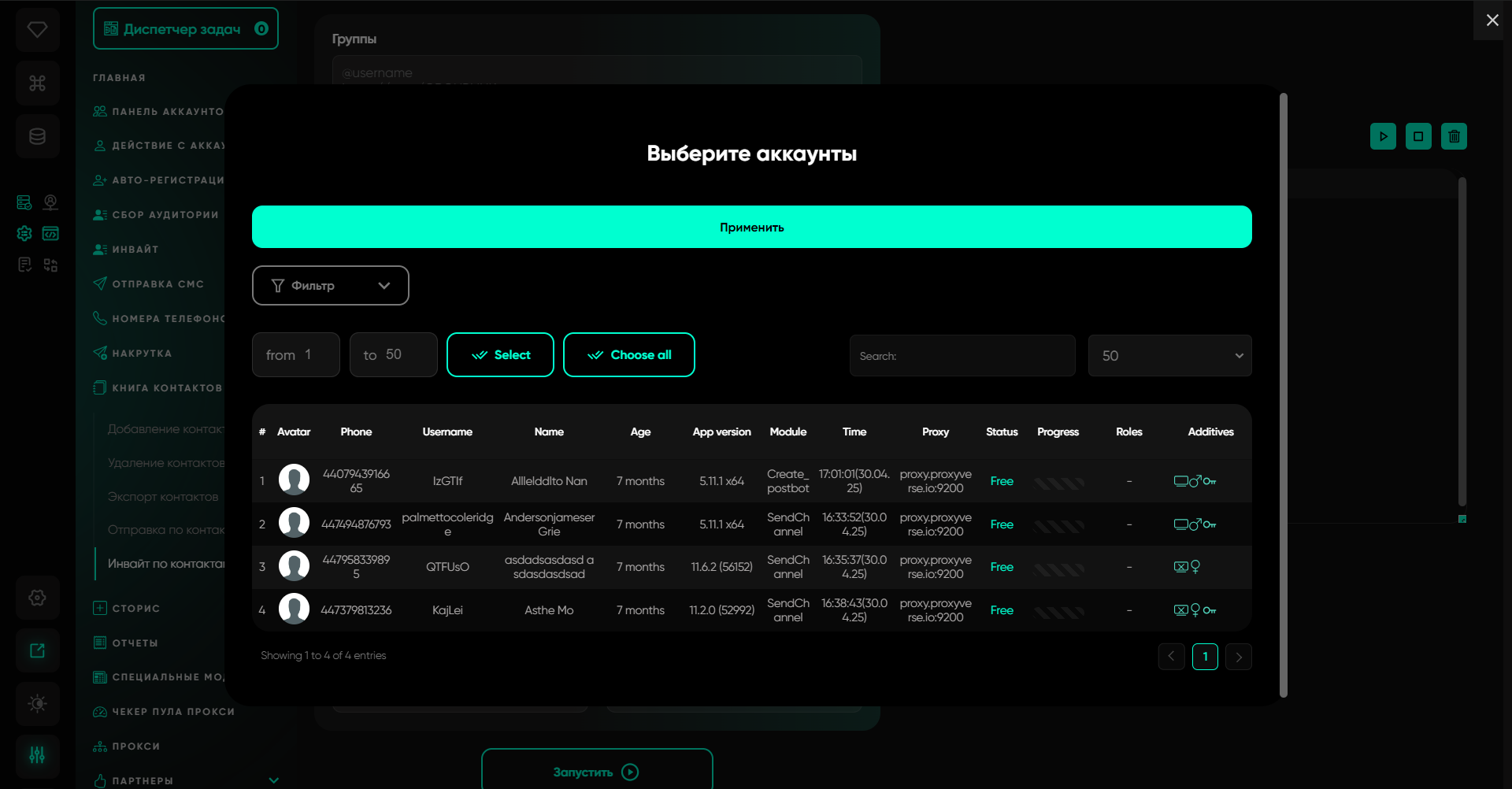The height and width of the screenshot is (789, 1512).
Task: Open the database icon in the left rail
Action: click(x=37, y=136)
